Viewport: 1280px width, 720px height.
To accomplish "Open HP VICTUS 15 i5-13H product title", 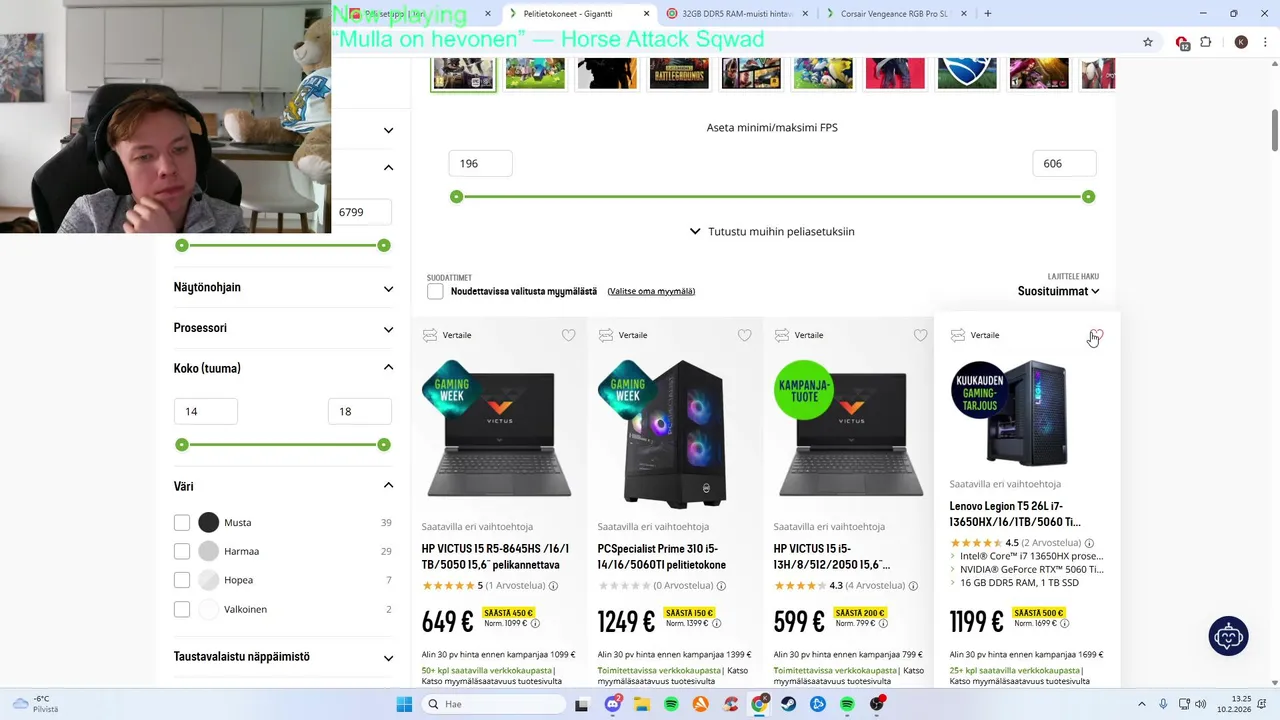I will [832, 556].
